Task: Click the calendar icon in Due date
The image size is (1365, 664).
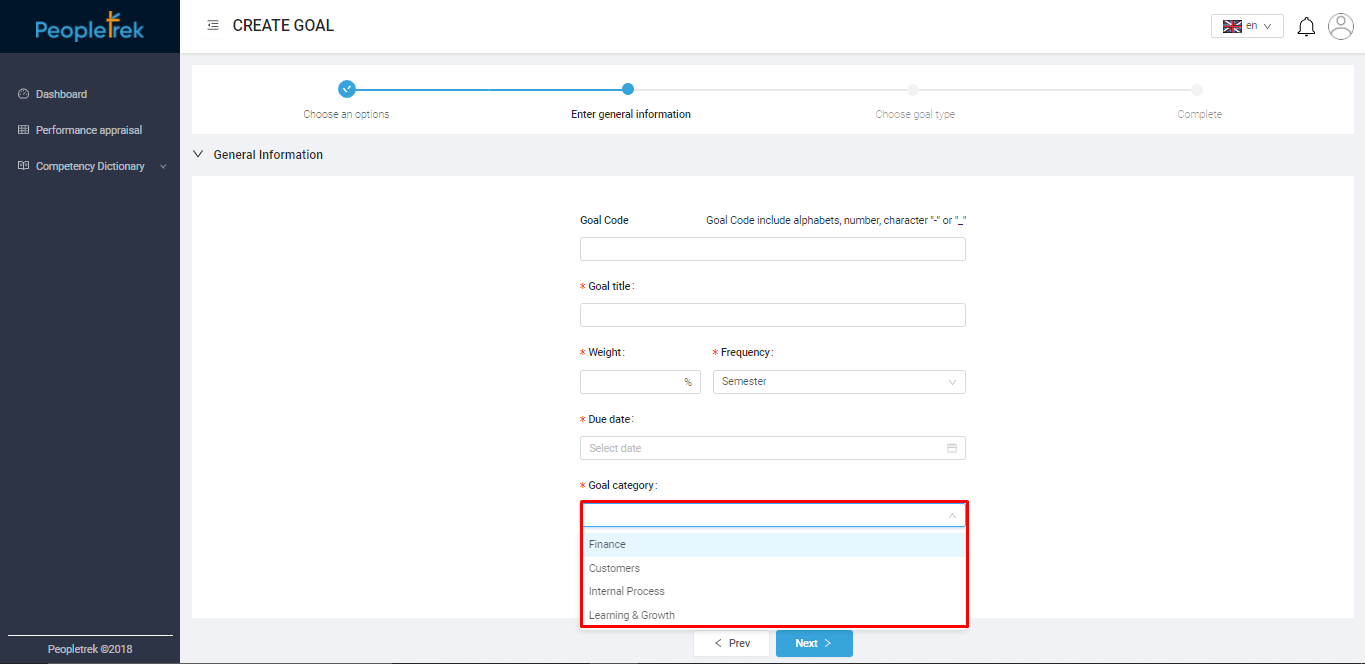Action: (952, 448)
